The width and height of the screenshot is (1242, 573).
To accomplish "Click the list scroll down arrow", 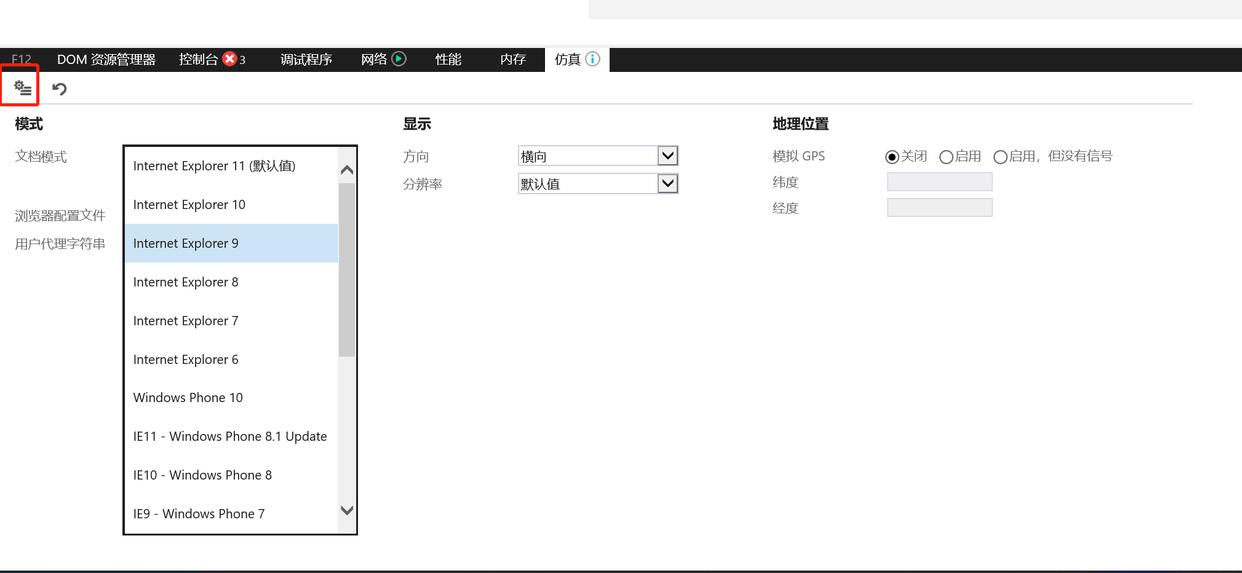I will 347,510.
